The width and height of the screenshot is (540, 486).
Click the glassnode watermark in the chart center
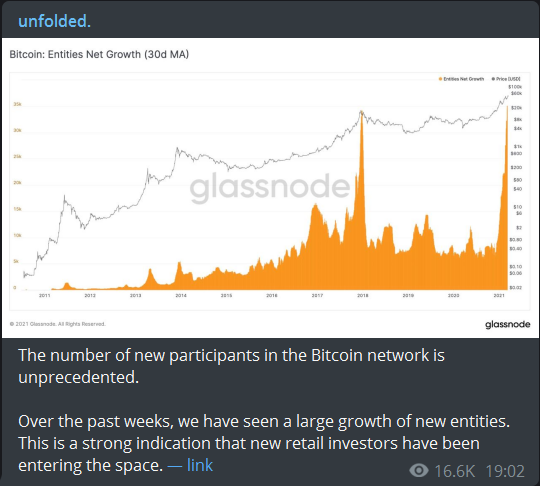coord(270,187)
